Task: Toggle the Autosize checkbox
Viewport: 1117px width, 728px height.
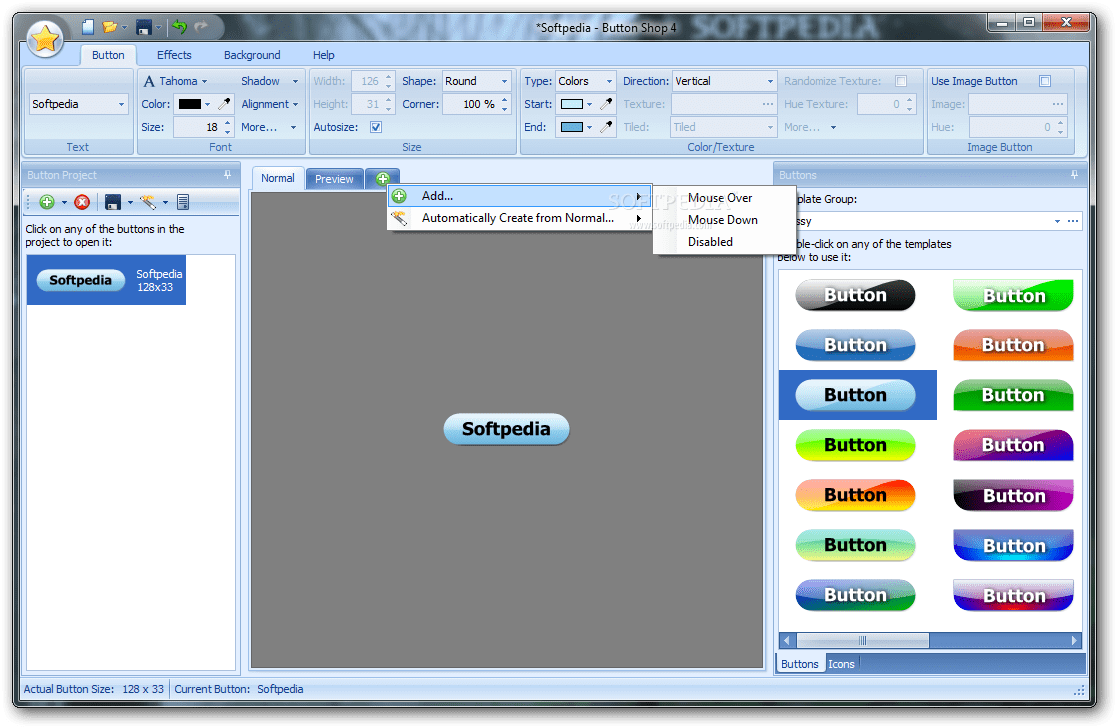Action: pyautogui.click(x=376, y=127)
